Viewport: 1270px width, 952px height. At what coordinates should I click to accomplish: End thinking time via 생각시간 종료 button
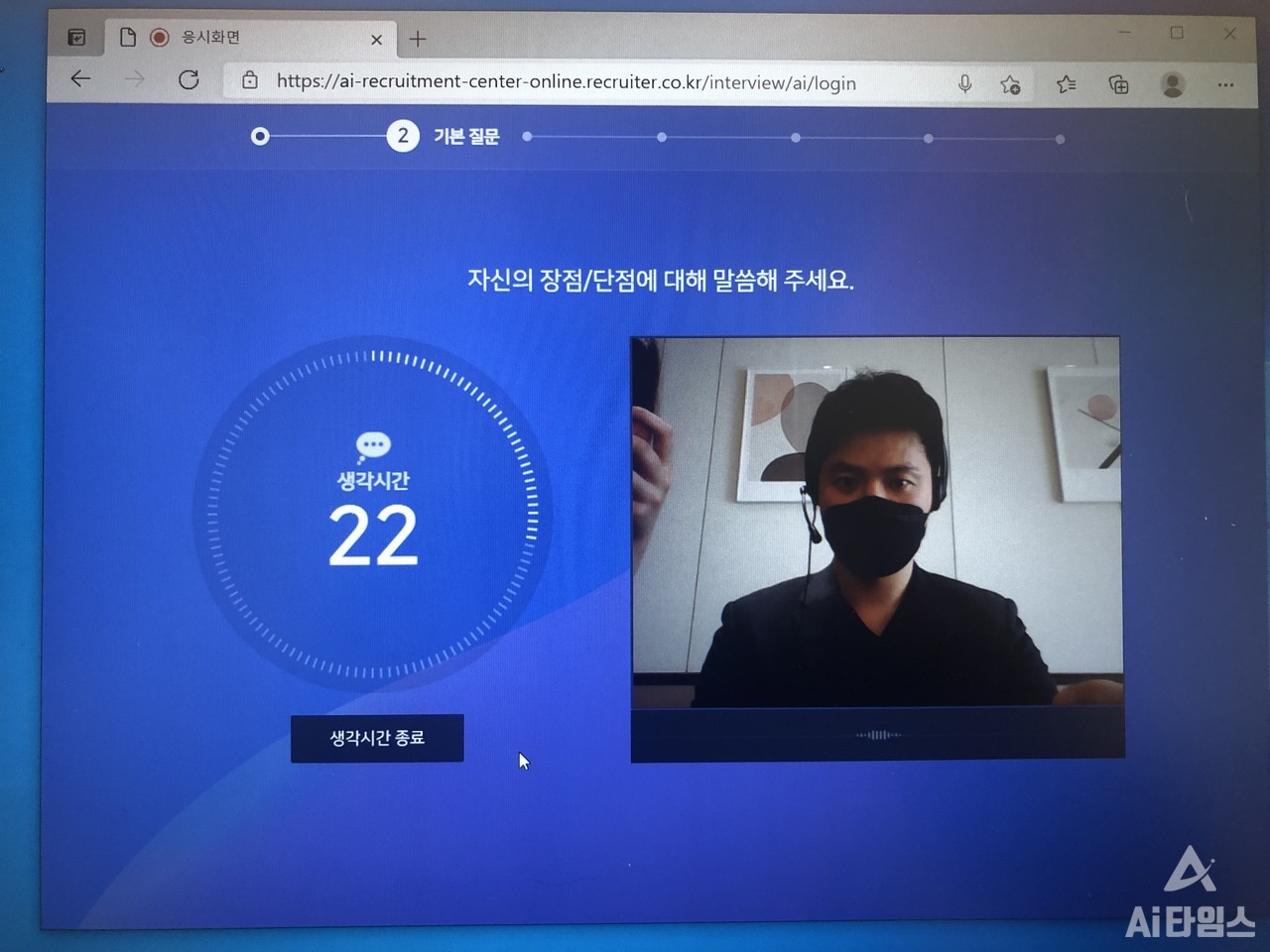pyautogui.click(x=377, y=738)
